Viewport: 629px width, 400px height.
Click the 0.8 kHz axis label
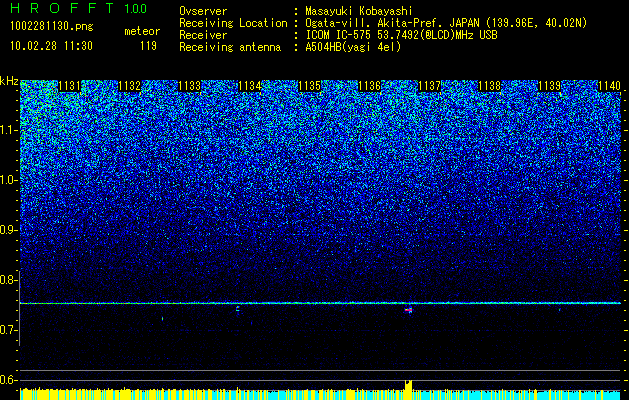[8, 280]
